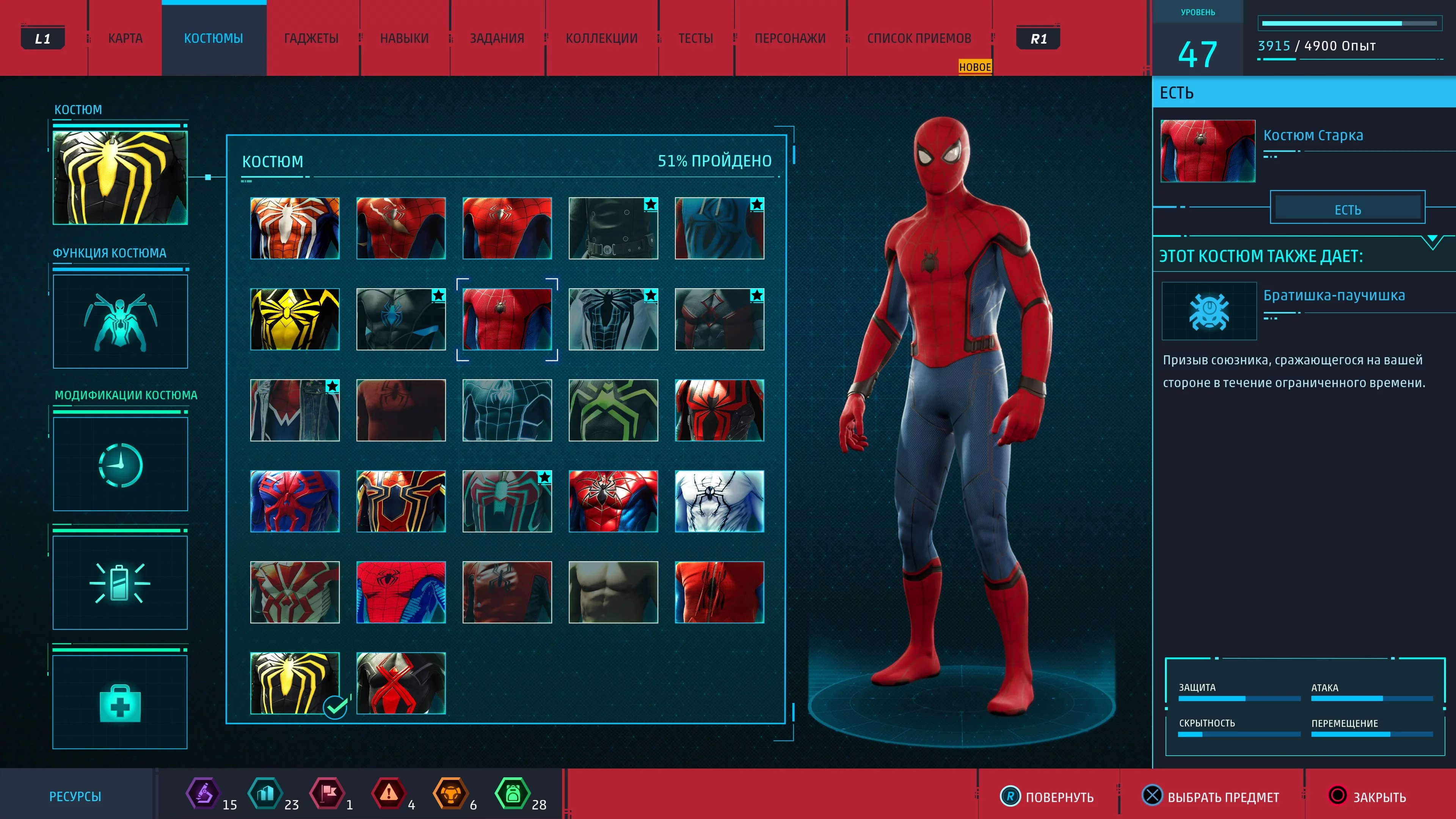Screen dimensions: 1456x819
Task: Select the locked dark red suit thumbnail
Action: point(401,410)
